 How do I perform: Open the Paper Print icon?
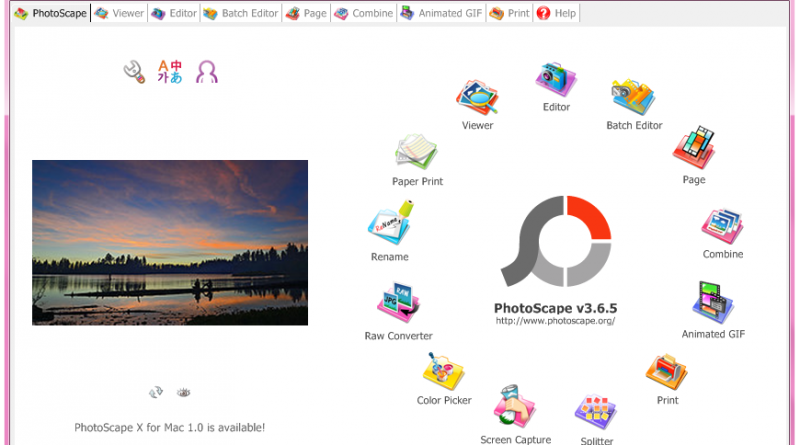coord(417,153)
